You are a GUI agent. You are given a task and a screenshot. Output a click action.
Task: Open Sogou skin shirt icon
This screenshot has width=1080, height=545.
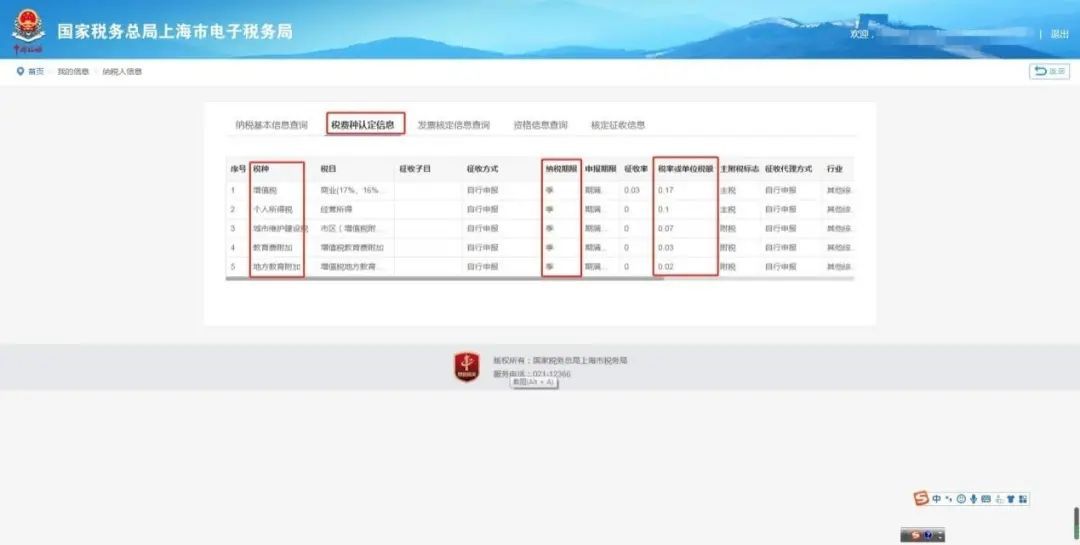coord(1010,498)
